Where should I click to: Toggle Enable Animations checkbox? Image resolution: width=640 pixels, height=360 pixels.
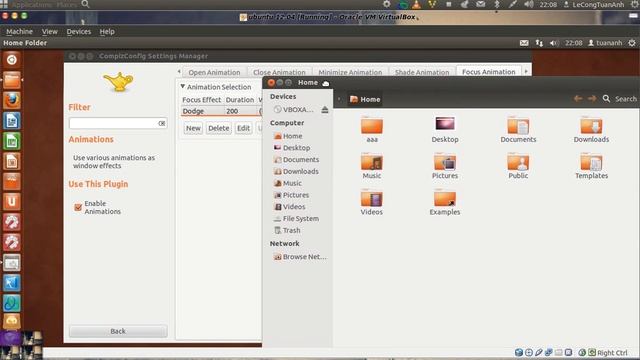78,207
